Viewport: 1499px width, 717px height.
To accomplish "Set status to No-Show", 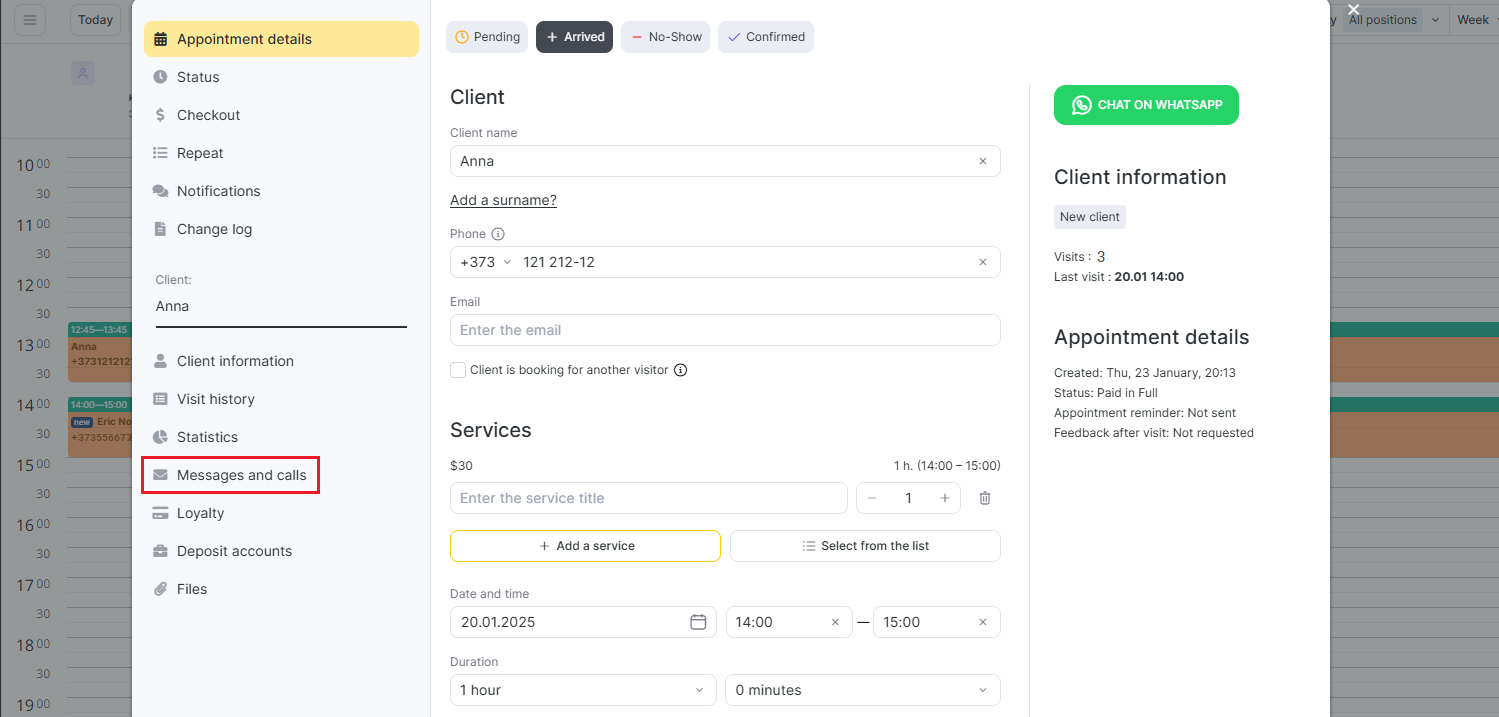I will point(665,37).
